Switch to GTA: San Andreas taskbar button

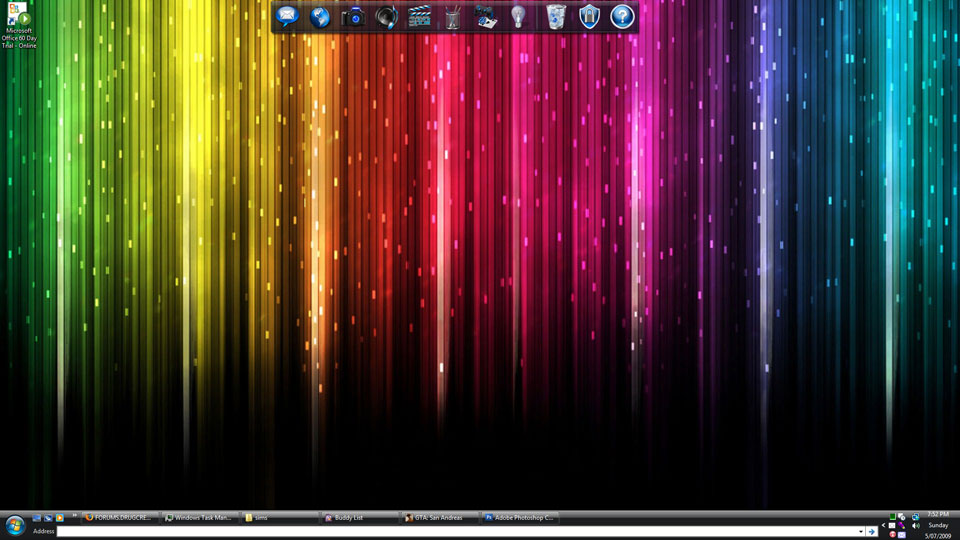pyautogui.click(x=438, y=518)
